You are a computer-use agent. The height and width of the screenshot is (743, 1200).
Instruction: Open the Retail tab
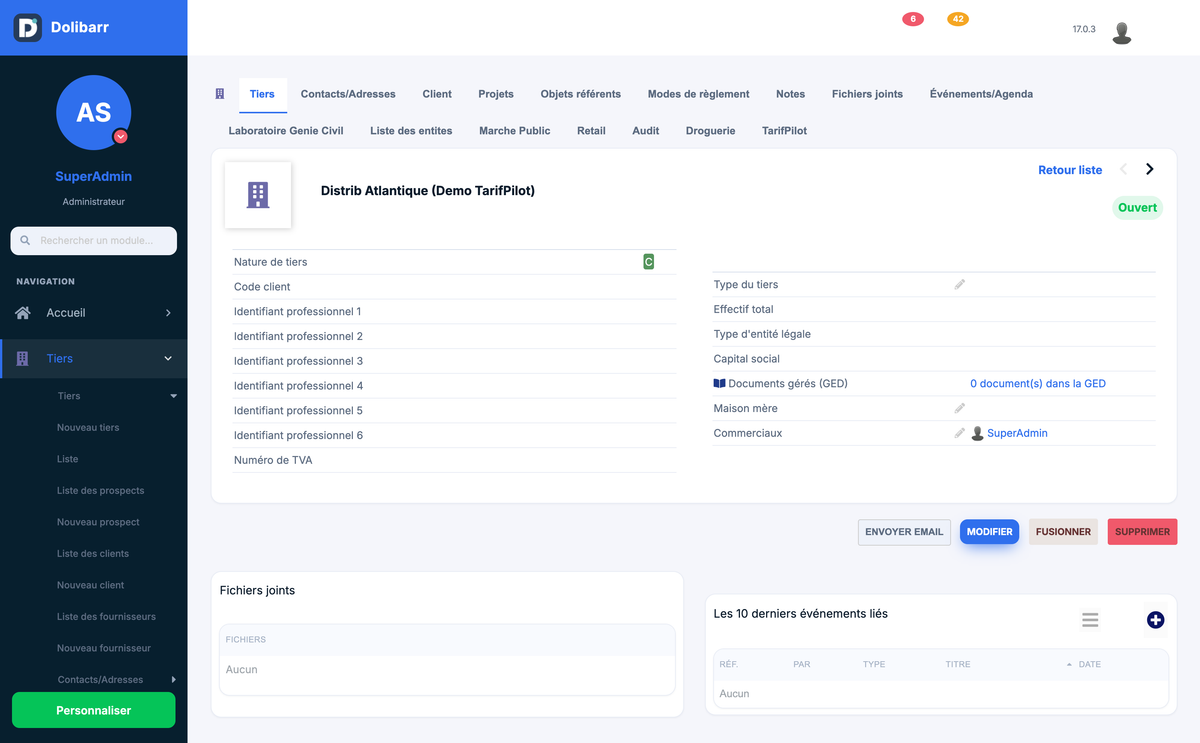pos(591,131)
